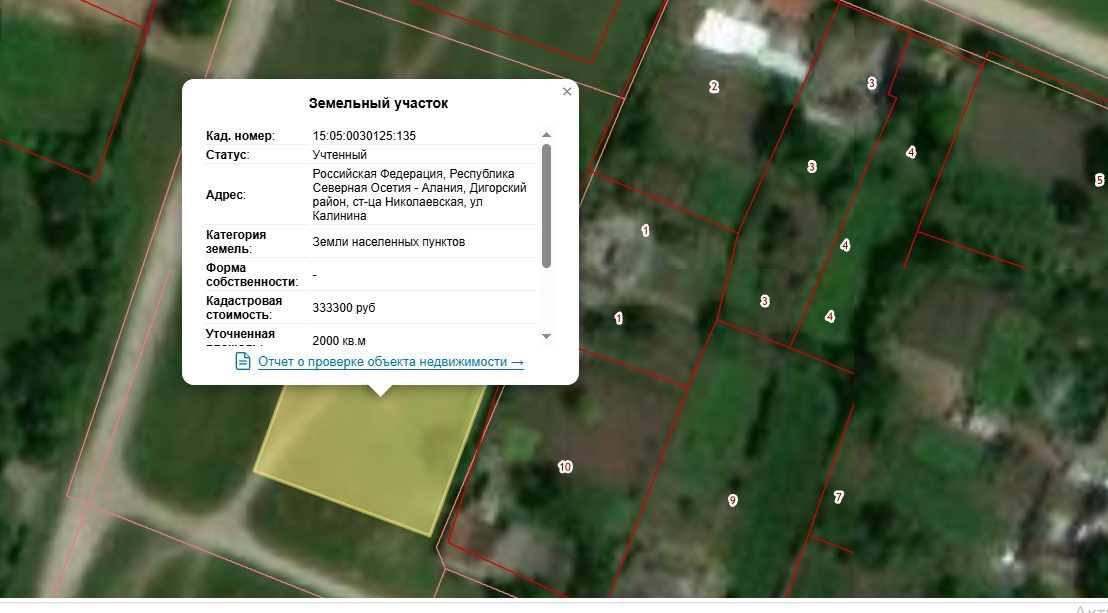Click the area value 2000 кв.м
Screen dimensions: 1108x613
click(x=339, y=341)
